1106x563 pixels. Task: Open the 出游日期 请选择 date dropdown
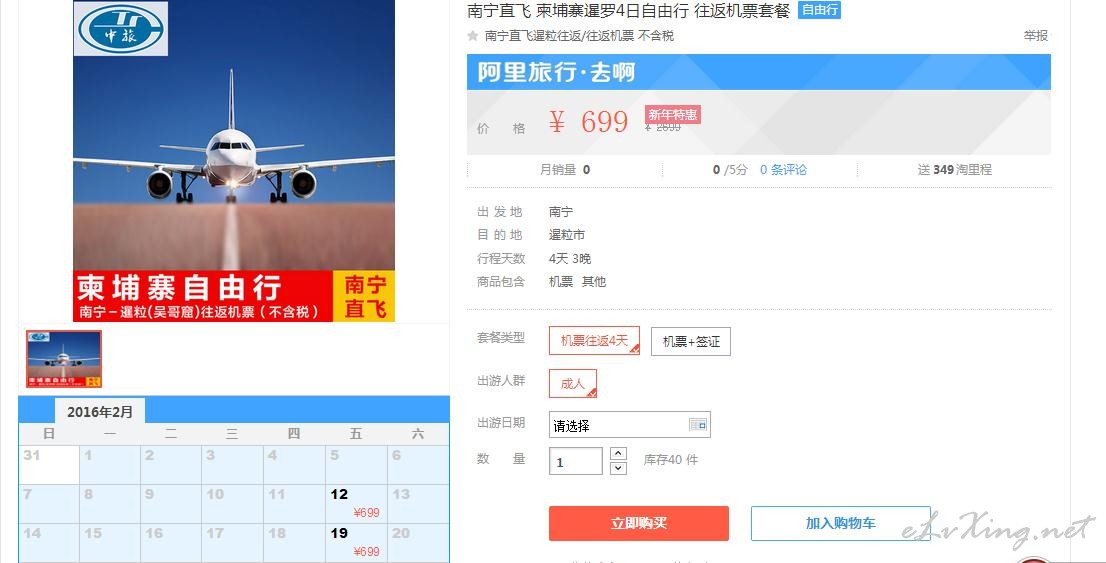click(629, 425)
